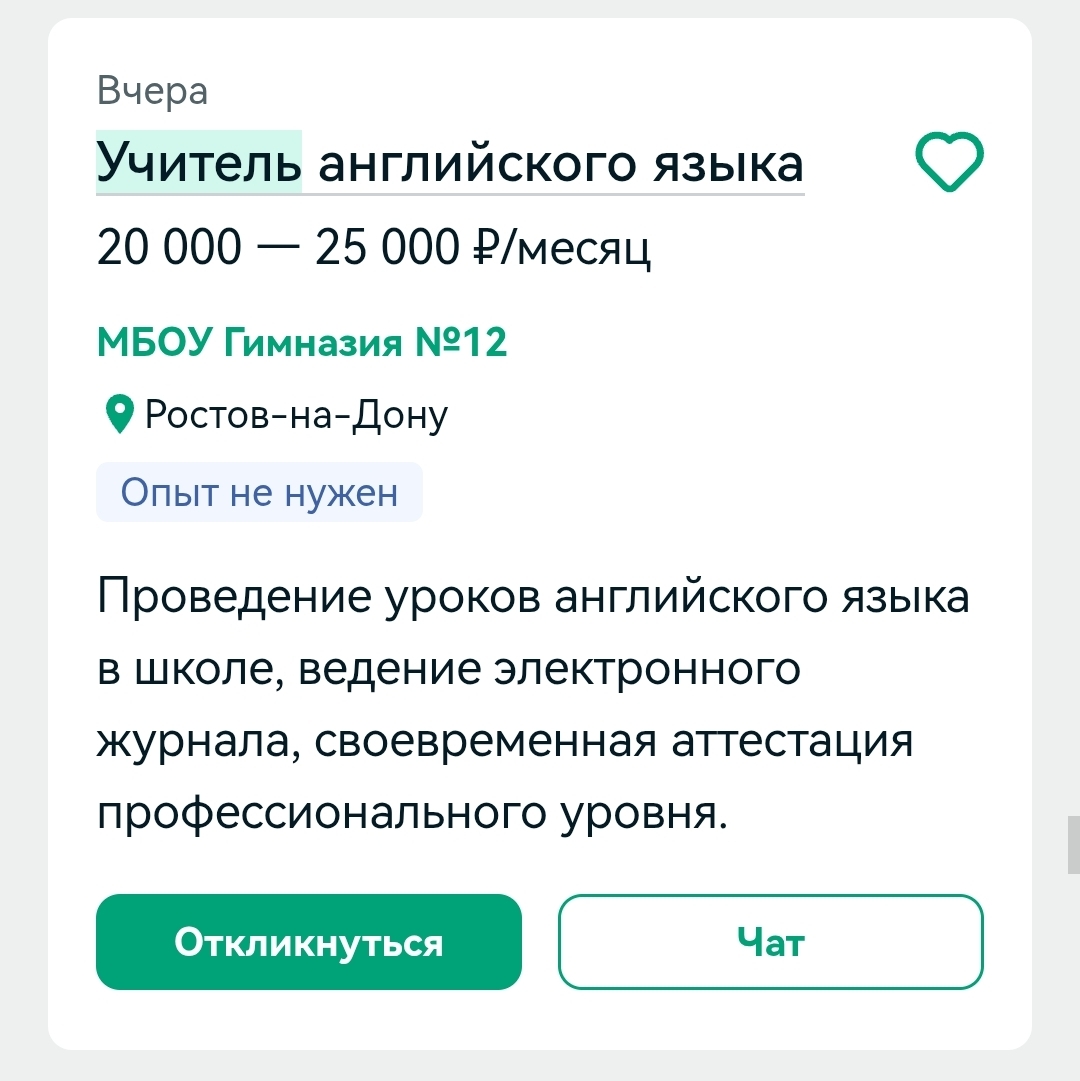
Task: Add the vacancy to favorites with the heart
Action: [x=950, y=163]
